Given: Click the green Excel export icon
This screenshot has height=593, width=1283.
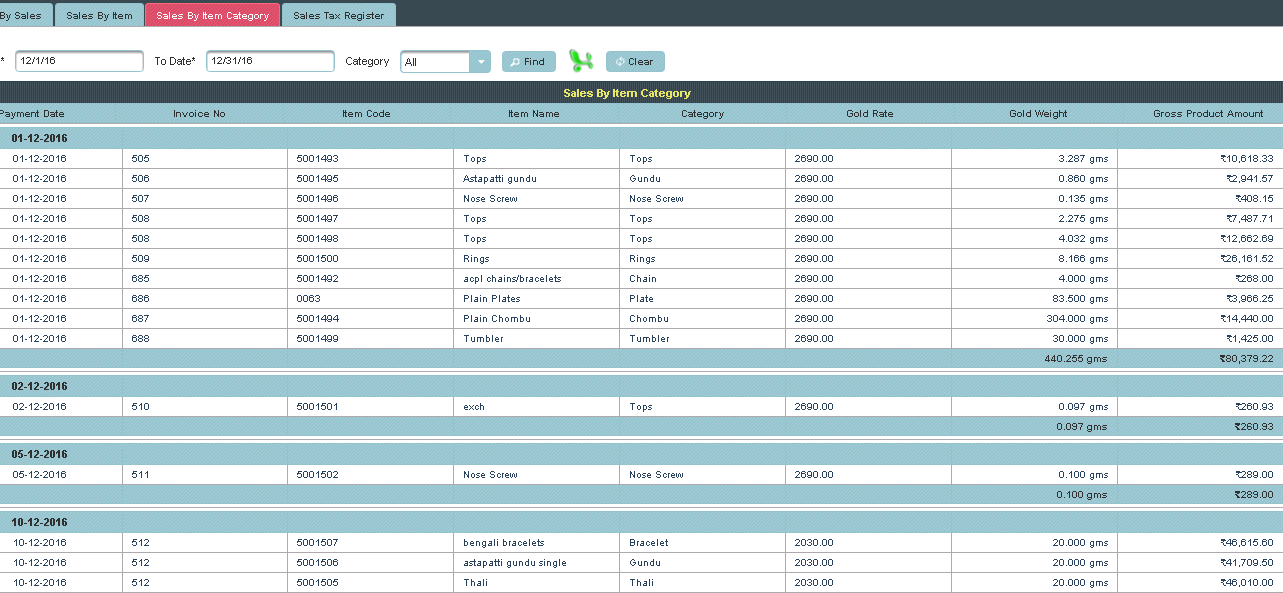Looking at the screenshot, I should tap(580, 61).
